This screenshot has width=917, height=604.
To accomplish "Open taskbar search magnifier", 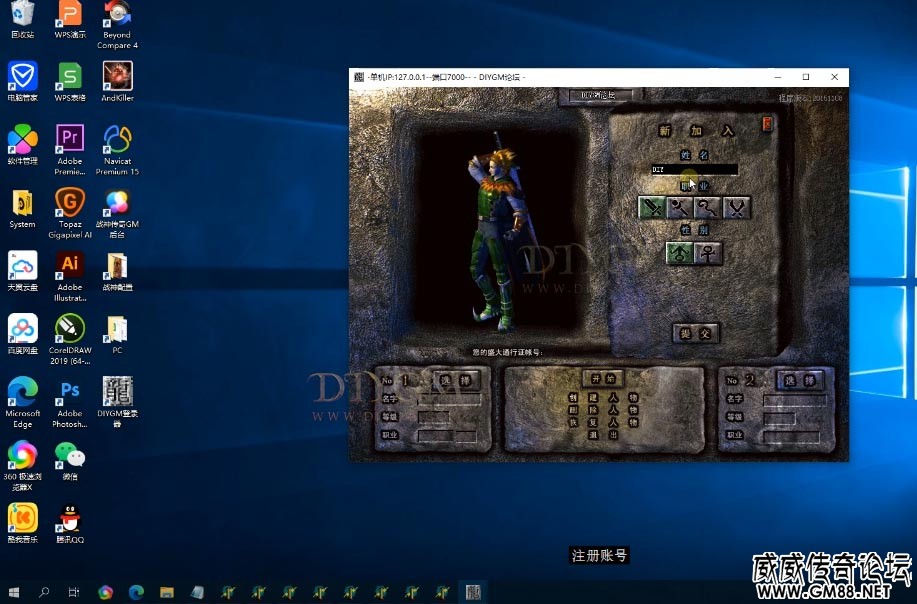I will (44, 592).
